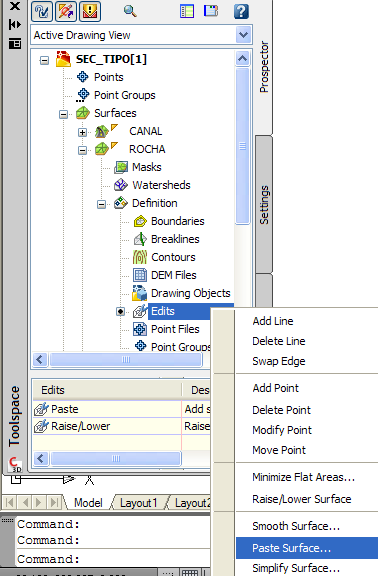The height and width of the screenshot is (576, 378).
Task: Switch to the Model tab
Action: point(88,503)
